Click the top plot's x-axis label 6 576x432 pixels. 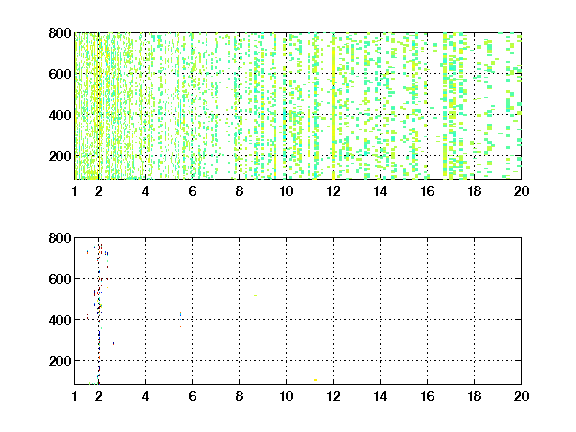click(x=192, y=191)
